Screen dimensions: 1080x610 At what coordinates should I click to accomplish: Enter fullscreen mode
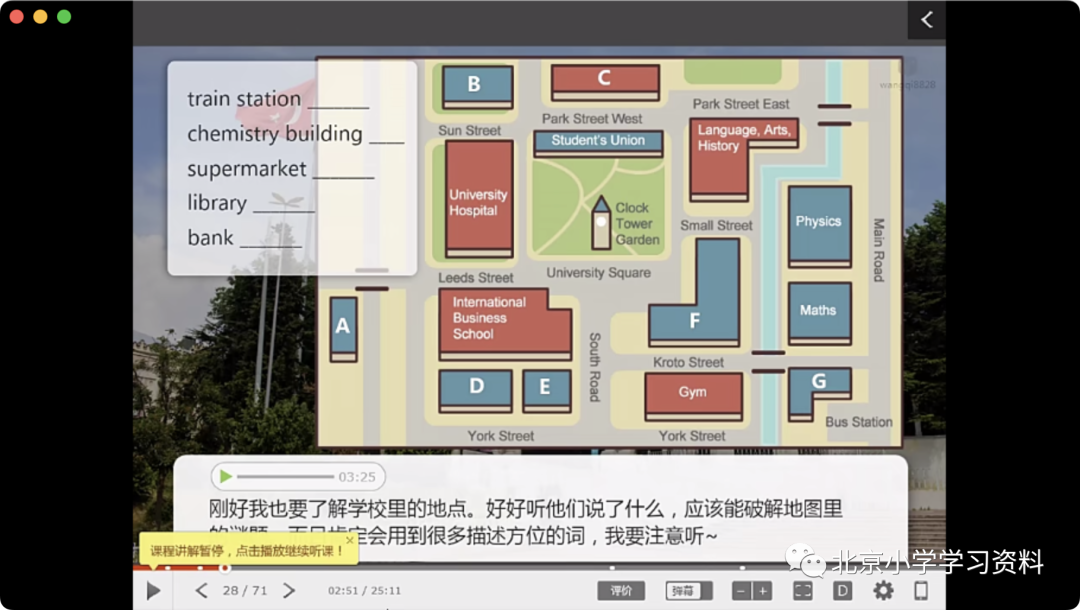803,590
